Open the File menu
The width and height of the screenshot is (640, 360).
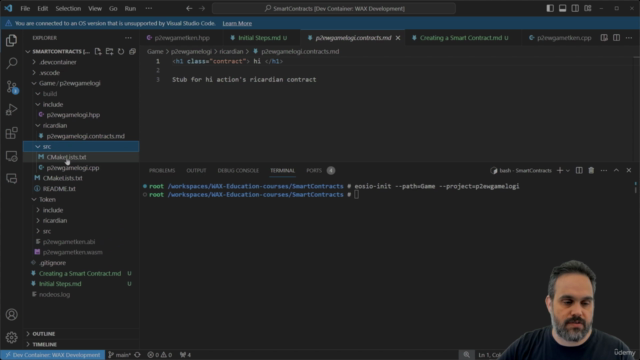(x=25, y=8)
